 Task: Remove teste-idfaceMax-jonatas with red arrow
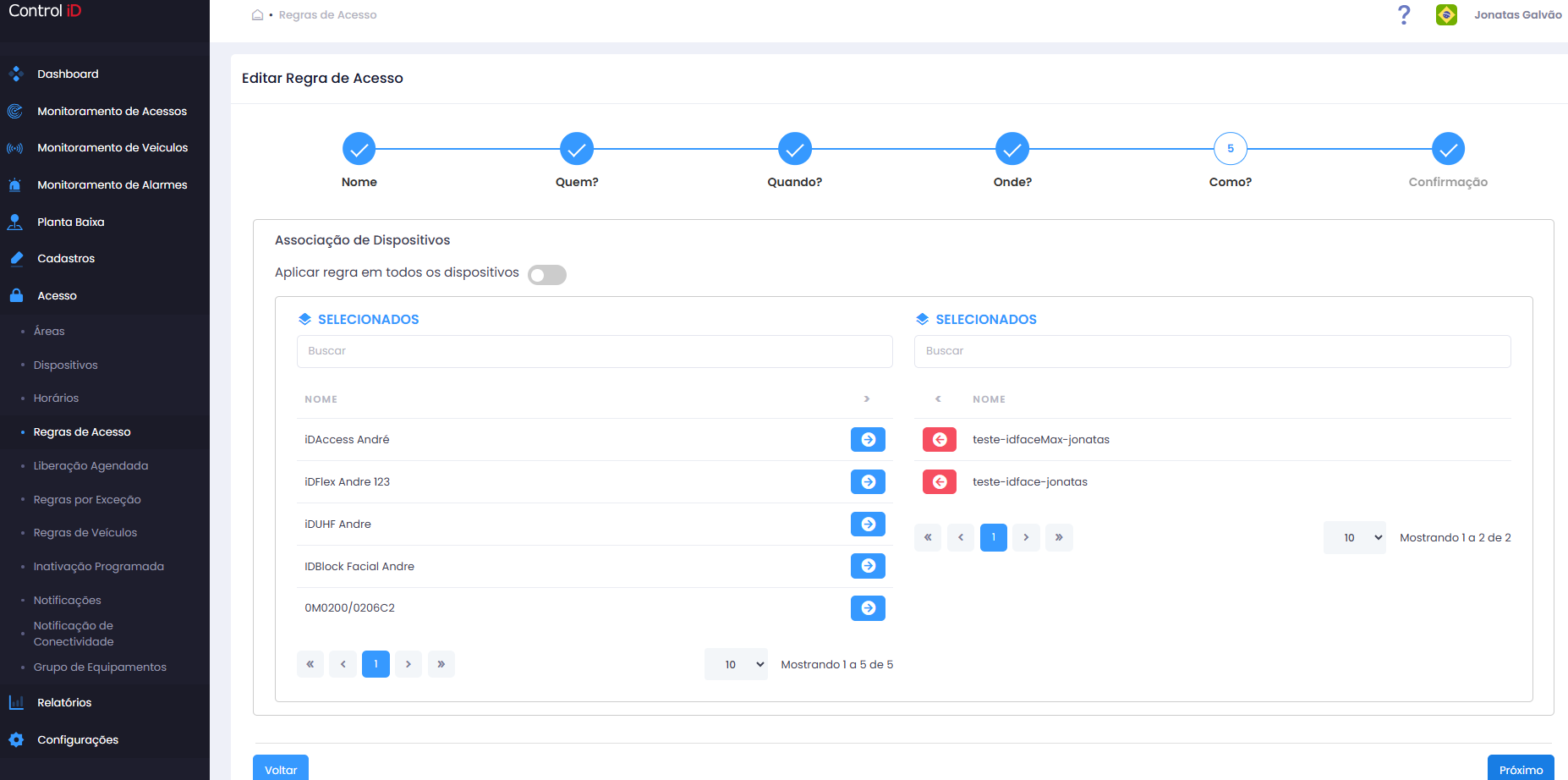click(x=940, y=439)
